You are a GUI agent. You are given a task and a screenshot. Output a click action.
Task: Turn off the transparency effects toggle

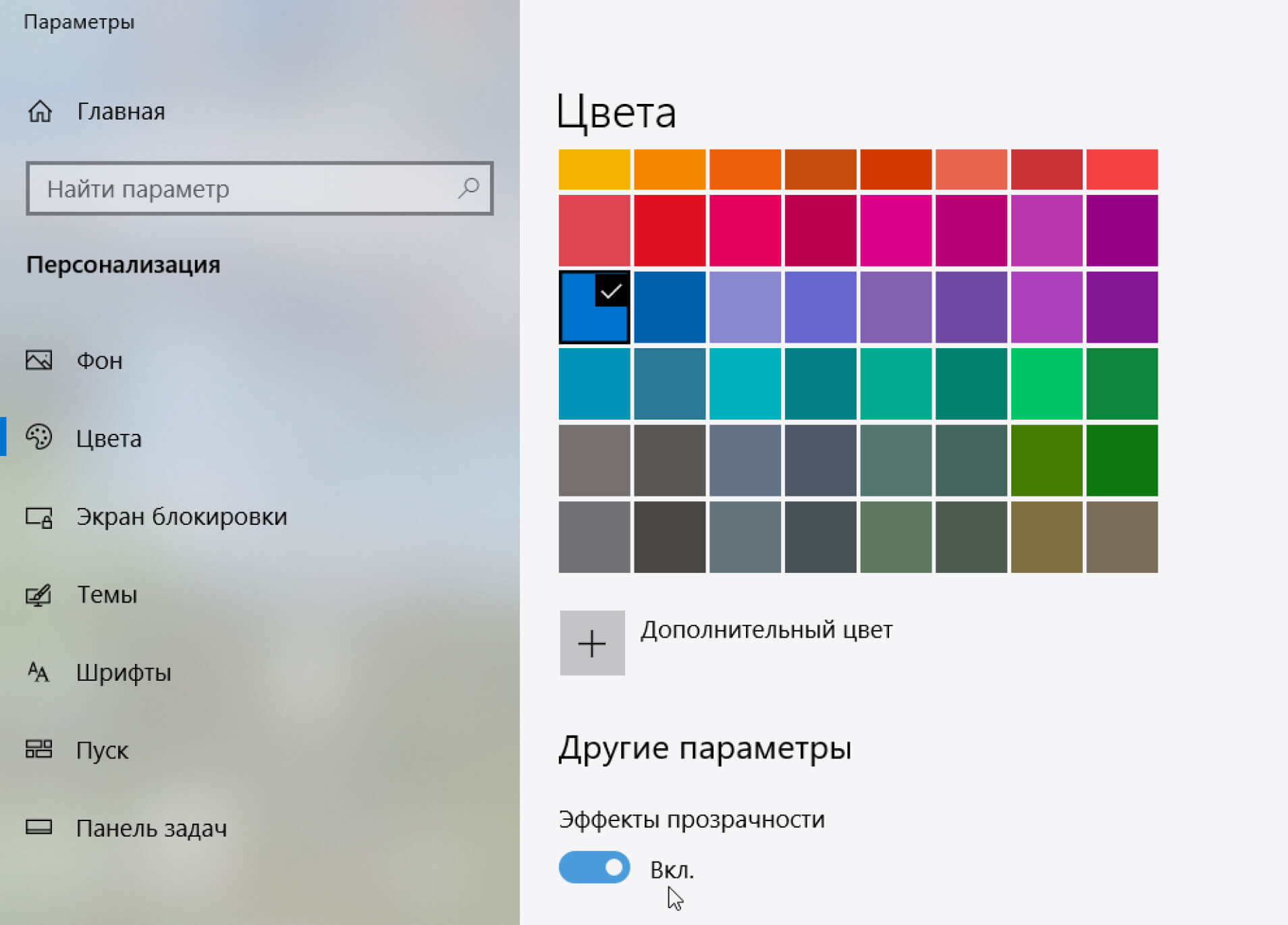(x=594, y=868)
